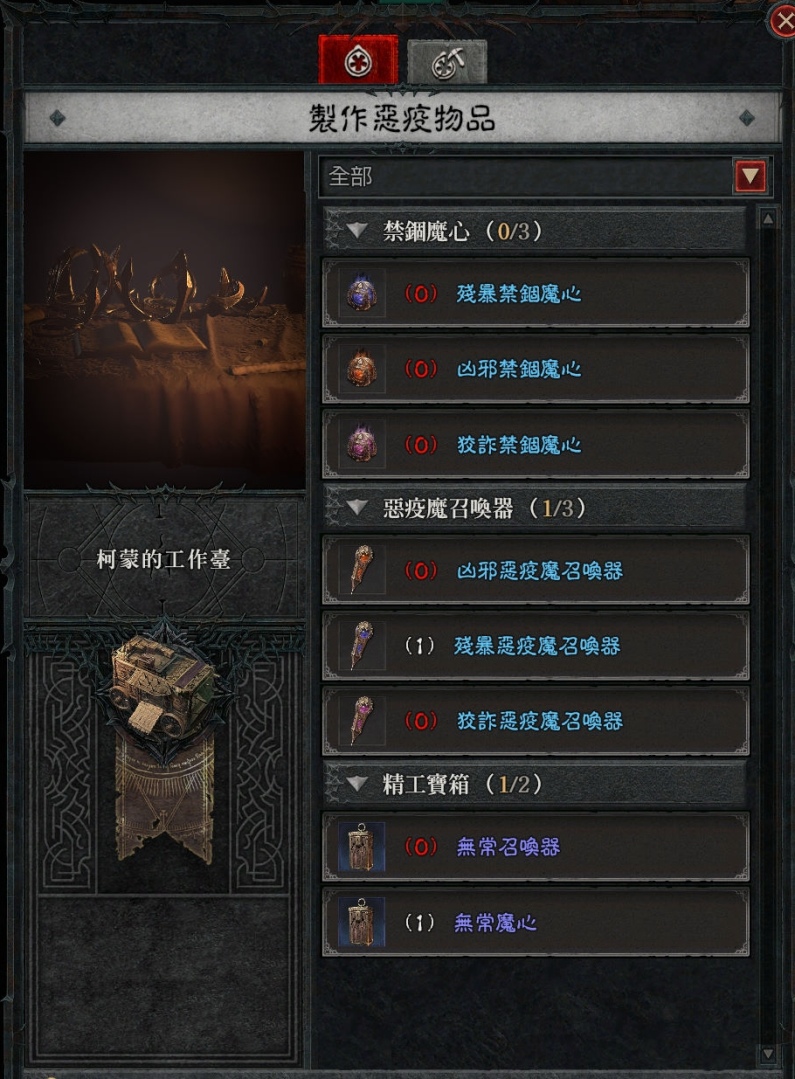Click the 狡詐禁錮魔心 purple heart icon
The height and width of the screenshot is (1079, 795).
click(x=362, y=445)
